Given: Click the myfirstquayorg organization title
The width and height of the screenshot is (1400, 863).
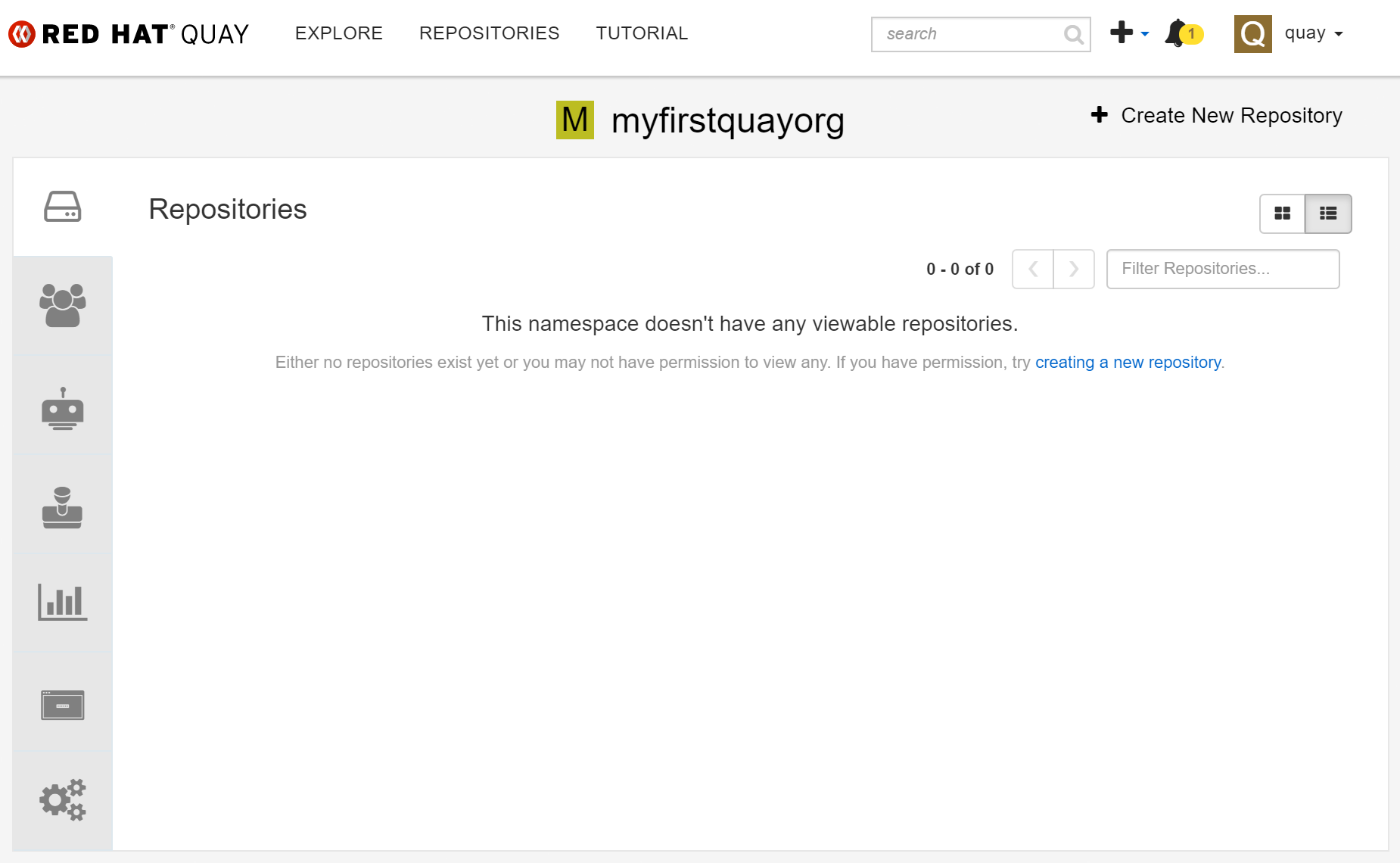Looking at the screenshot, I should (728, 120).
